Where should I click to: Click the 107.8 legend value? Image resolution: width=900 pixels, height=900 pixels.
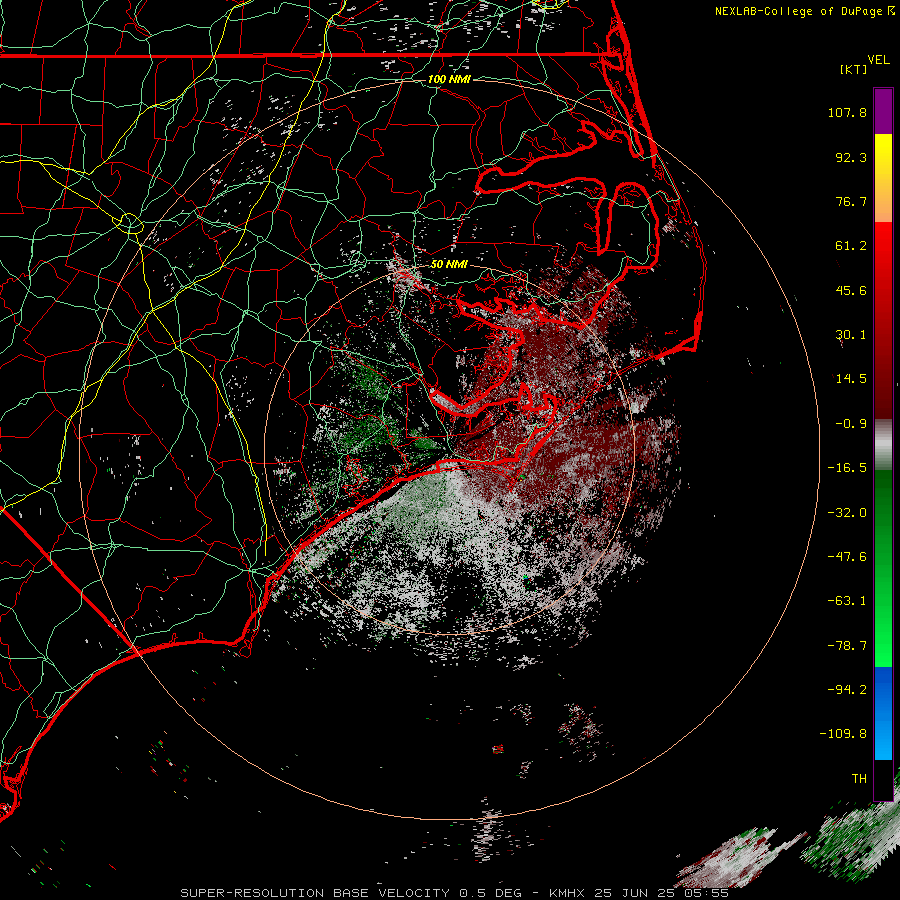pos(847,112)
